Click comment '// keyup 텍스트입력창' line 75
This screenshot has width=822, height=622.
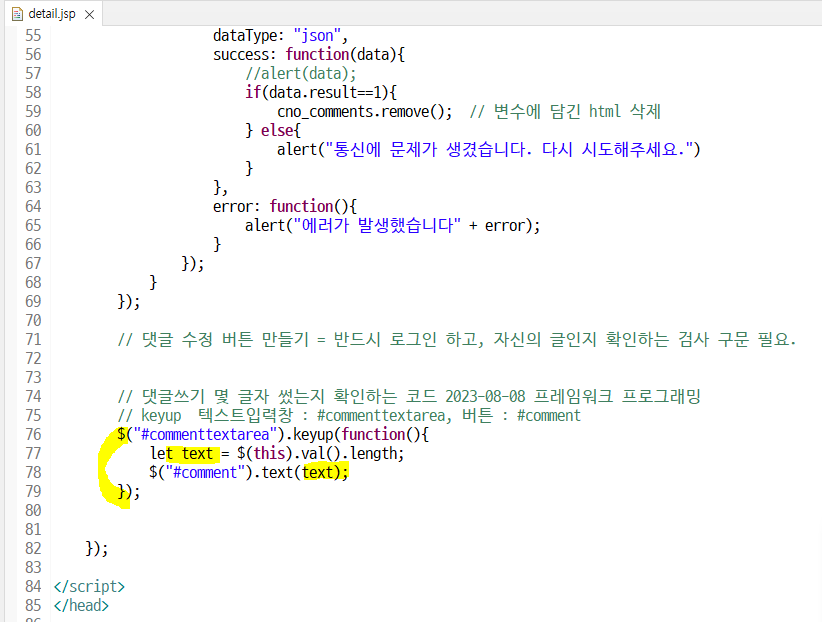[349, 415]
